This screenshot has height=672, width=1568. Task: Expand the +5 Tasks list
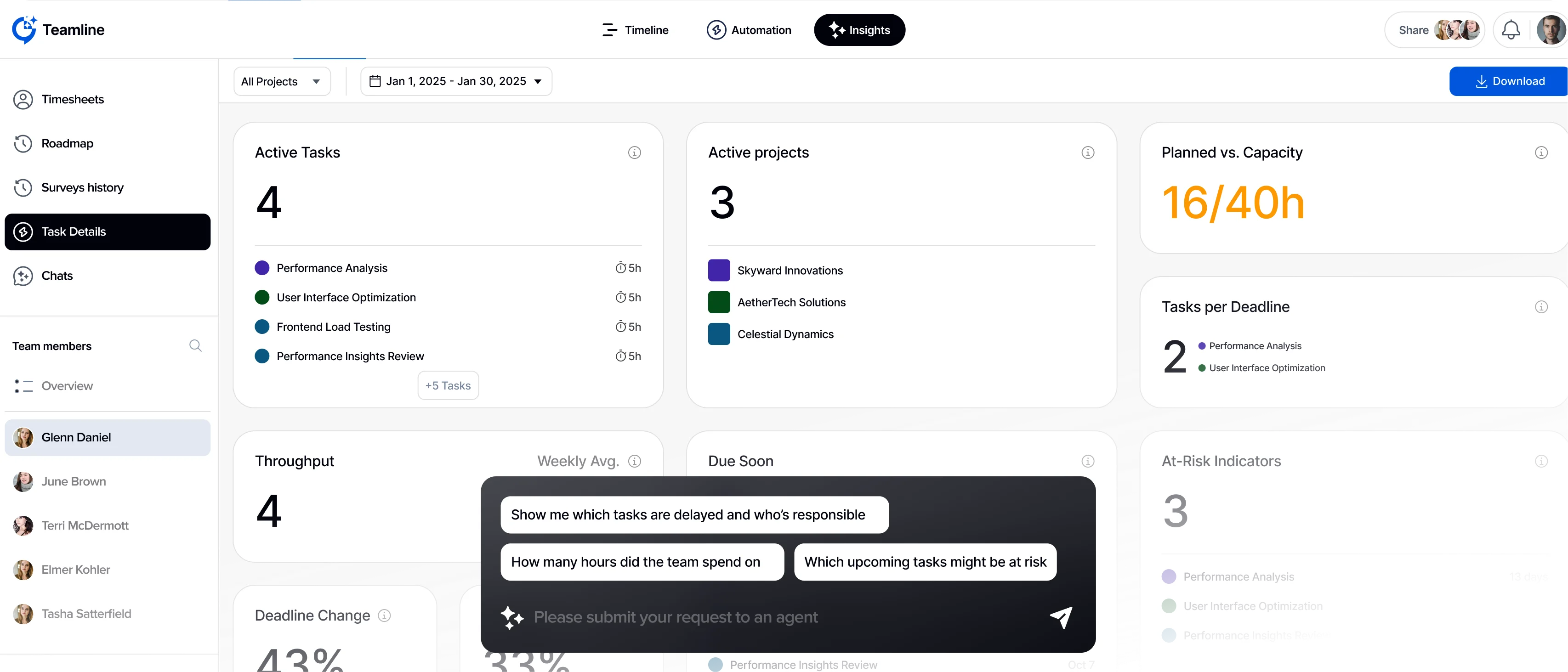point(448,385)
